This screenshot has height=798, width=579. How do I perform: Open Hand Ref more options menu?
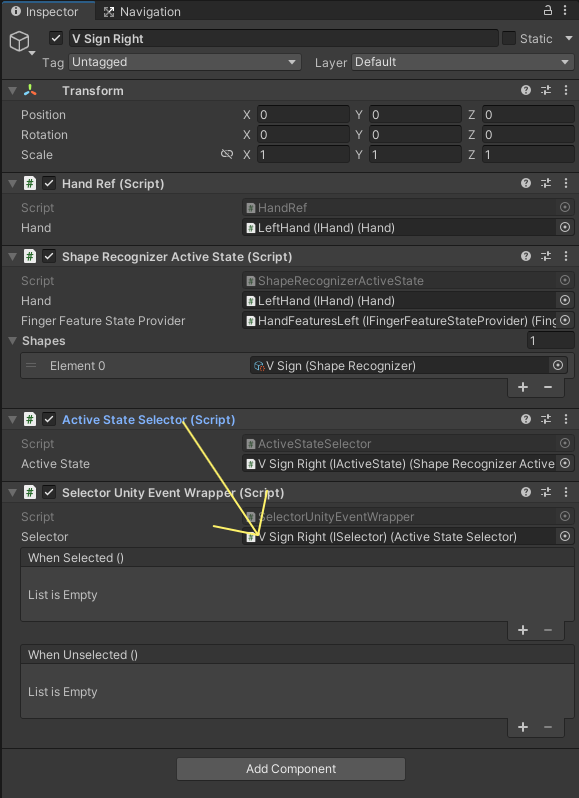[566, 184]
